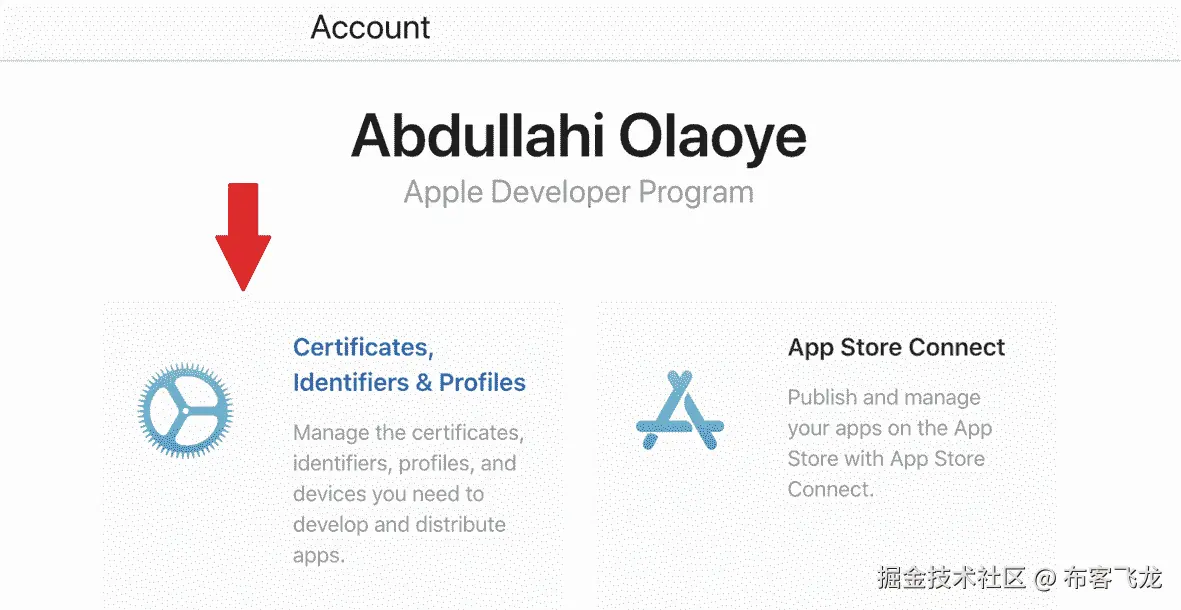
Task: Click the 'Publish and manage your apps' description
Action: (x=884, y=397)
